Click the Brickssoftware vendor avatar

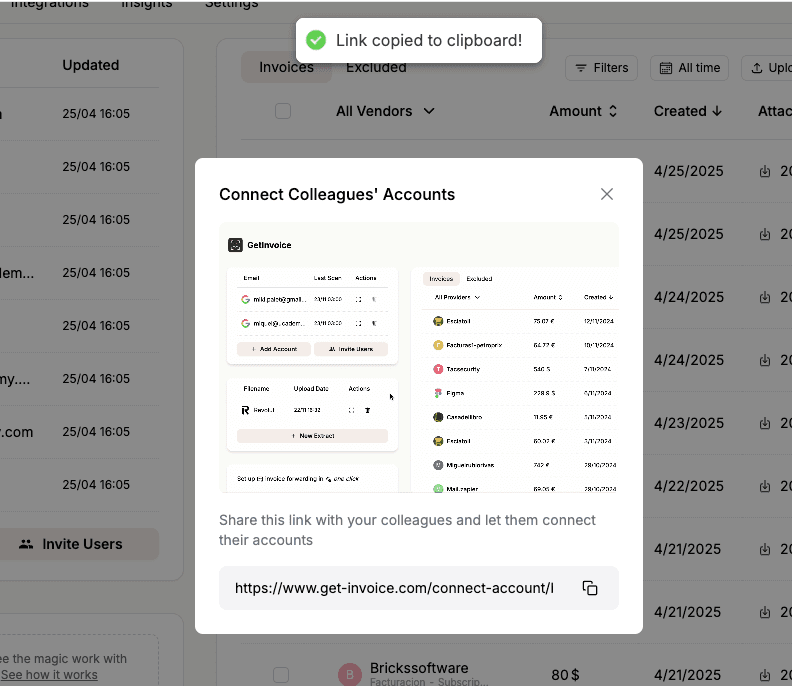click(350, 675)
